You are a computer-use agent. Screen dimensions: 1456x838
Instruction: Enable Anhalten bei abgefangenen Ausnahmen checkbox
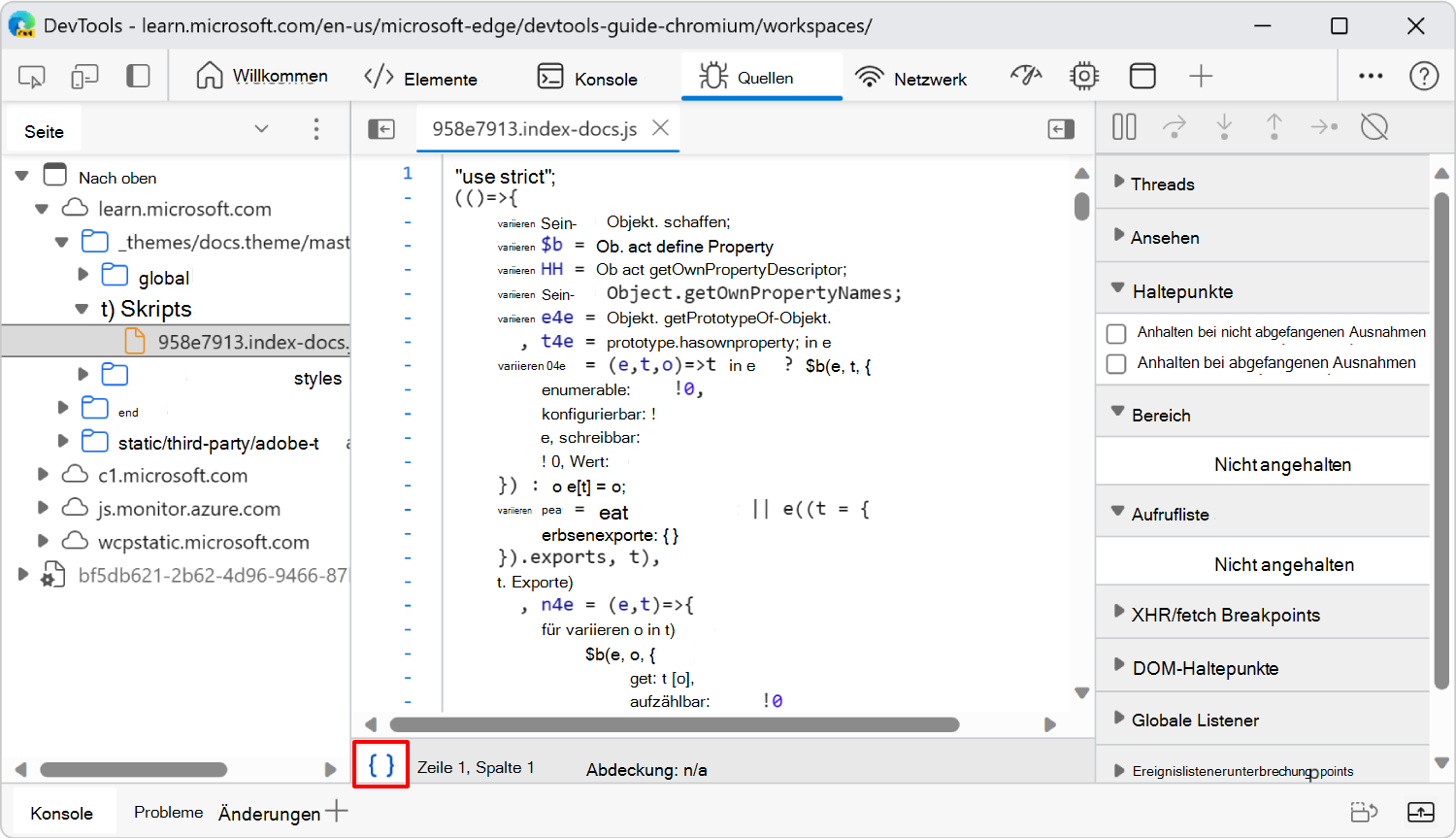[x=1116, y=363]
